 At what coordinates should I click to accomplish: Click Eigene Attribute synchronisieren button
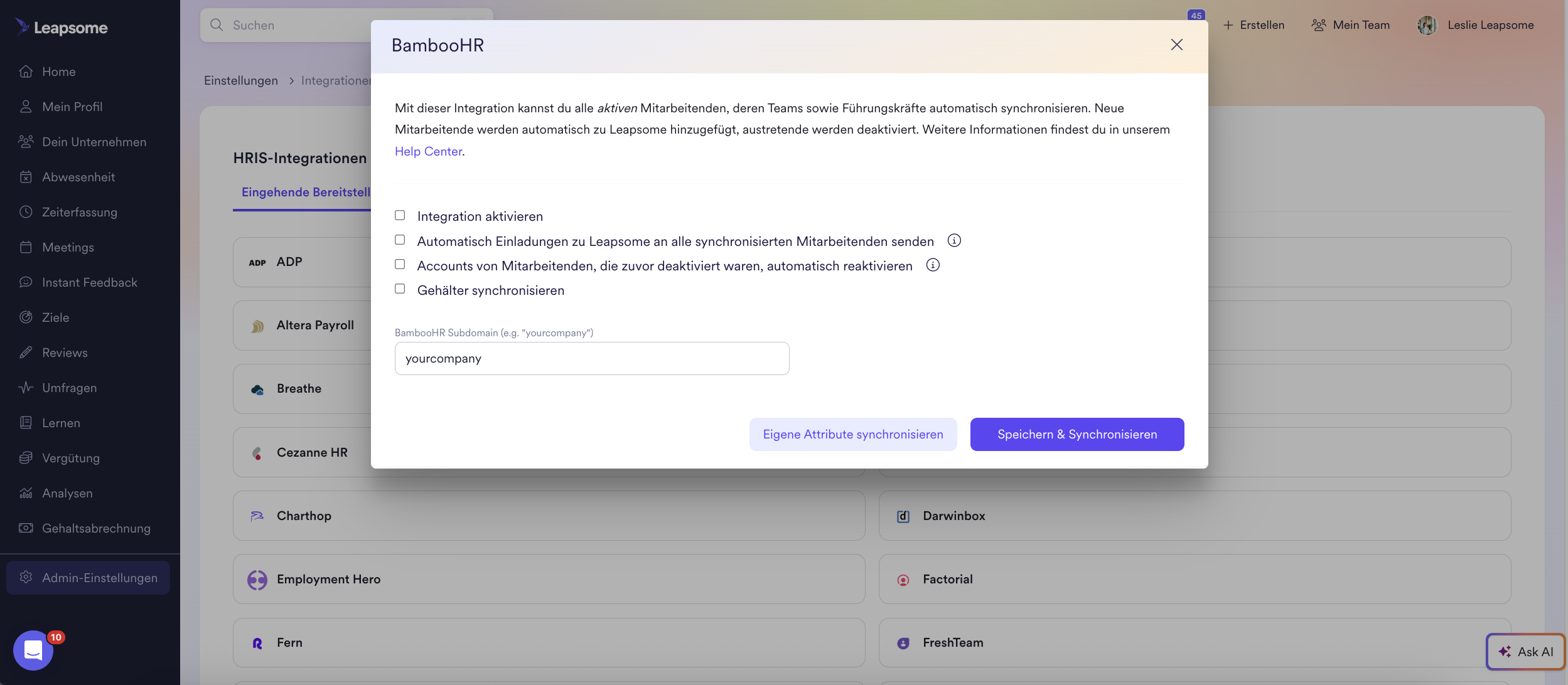(853, 434)
